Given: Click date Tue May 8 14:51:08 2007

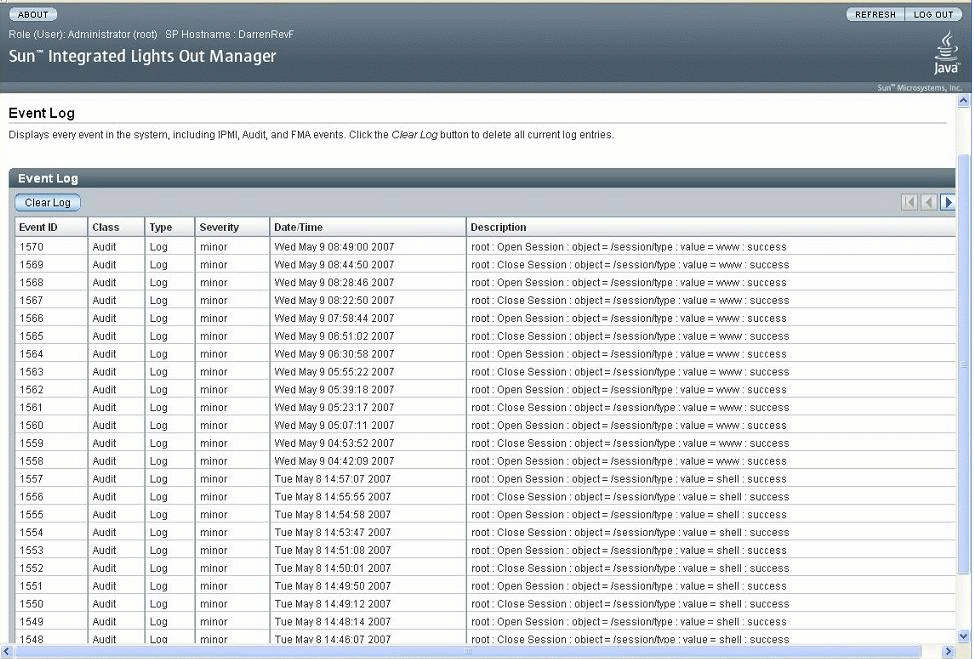Looking at the screenshot, I should pos(333,550).
